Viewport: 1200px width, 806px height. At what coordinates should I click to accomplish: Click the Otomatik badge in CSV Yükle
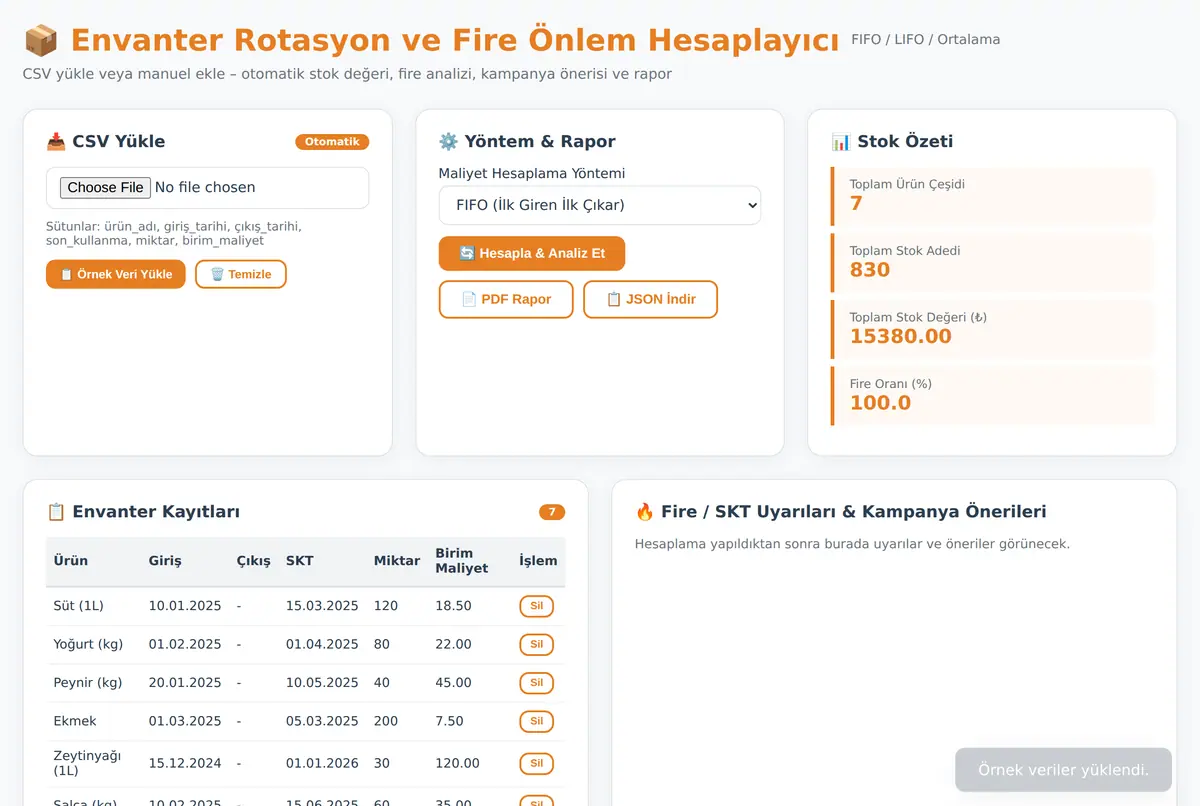pyautogui.click(x=332, y=142)
